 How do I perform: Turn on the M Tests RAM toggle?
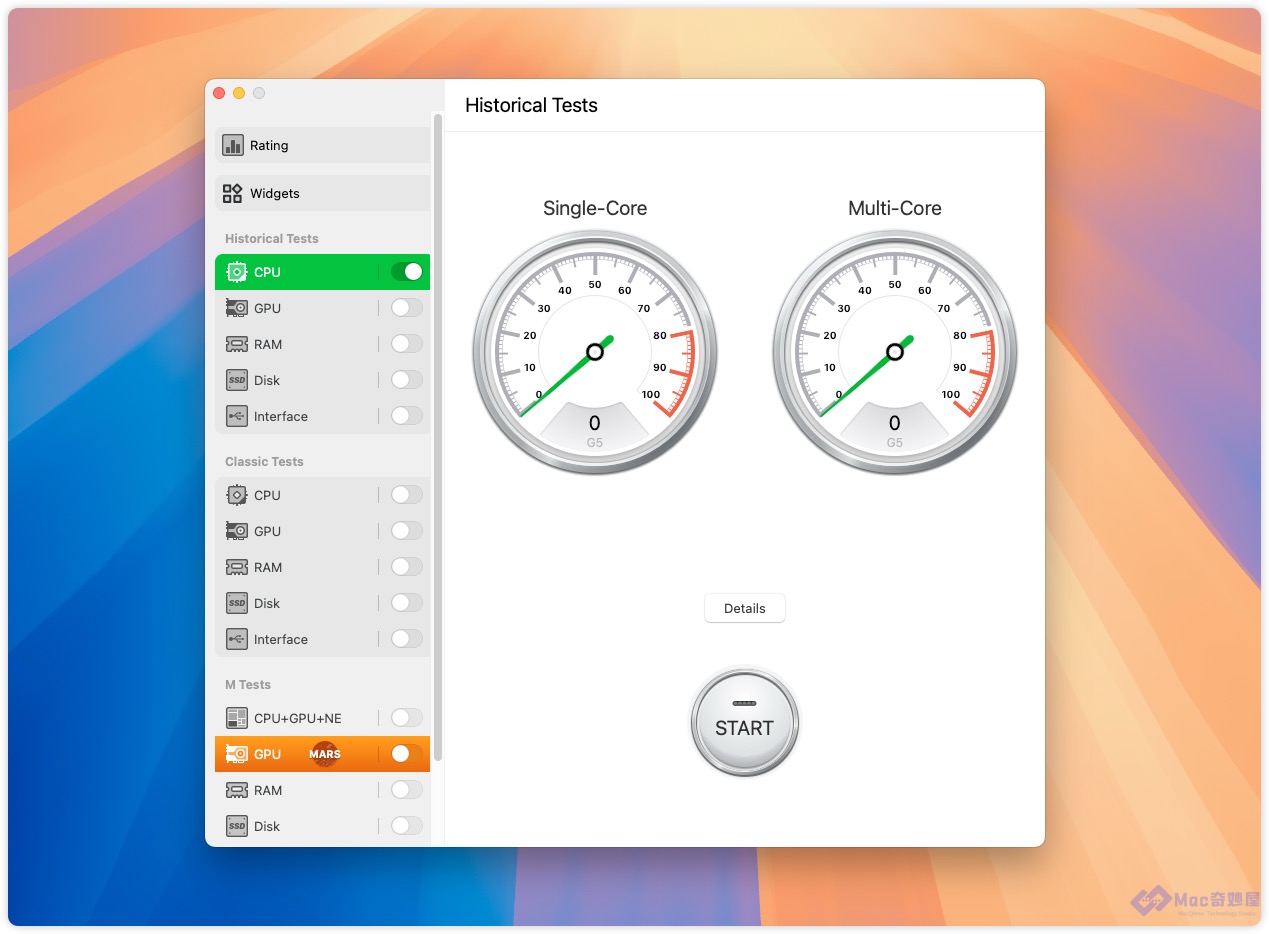pos(407,790)
